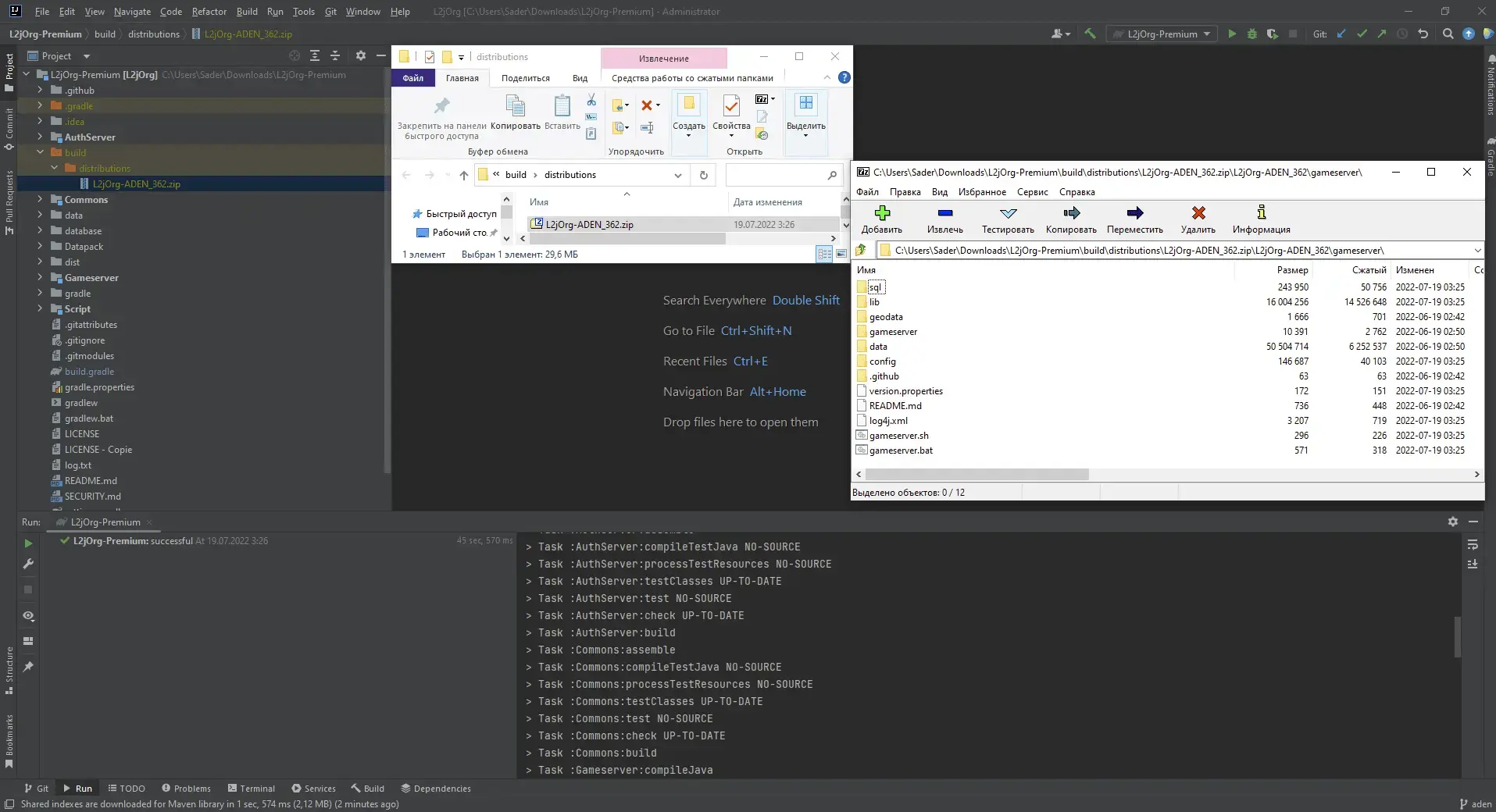Screen dimensions: 1496x812
Task: Click the aden Git branch widget
Action: [1475, 804]
